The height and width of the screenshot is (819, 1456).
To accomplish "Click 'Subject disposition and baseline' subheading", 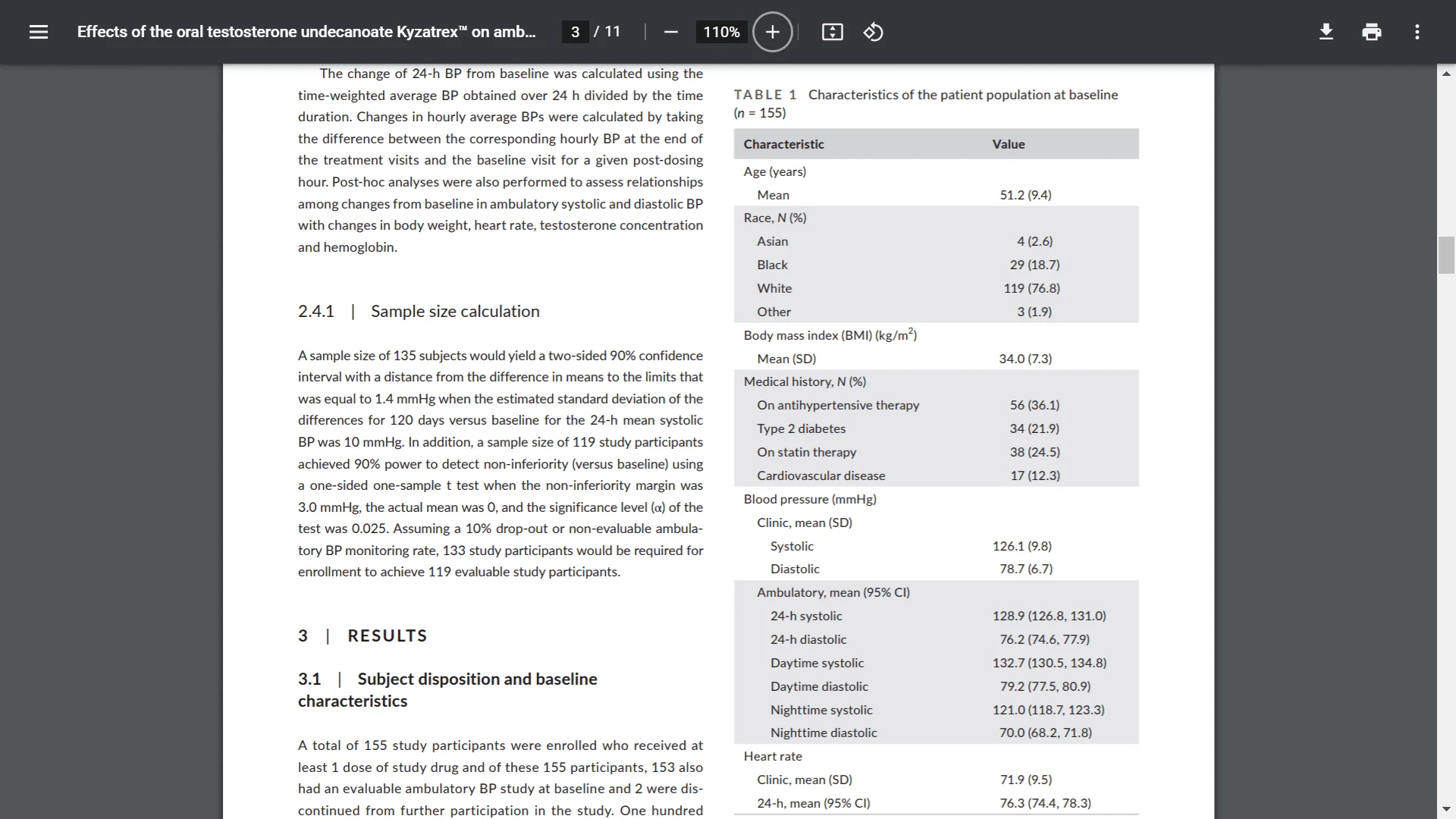I will coord(477,679).
